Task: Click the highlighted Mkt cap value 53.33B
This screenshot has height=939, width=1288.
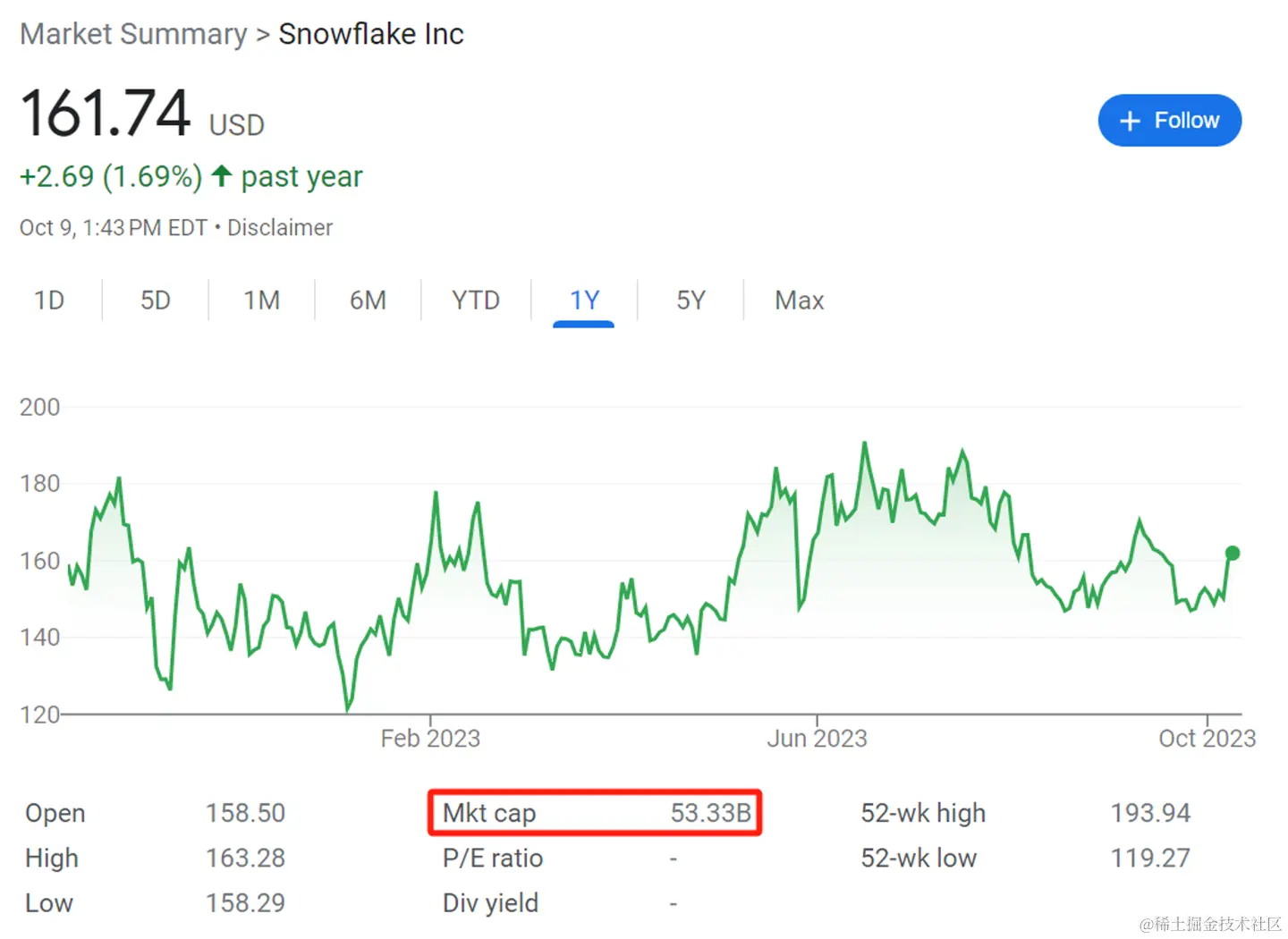Action: (x=713, y=813)
